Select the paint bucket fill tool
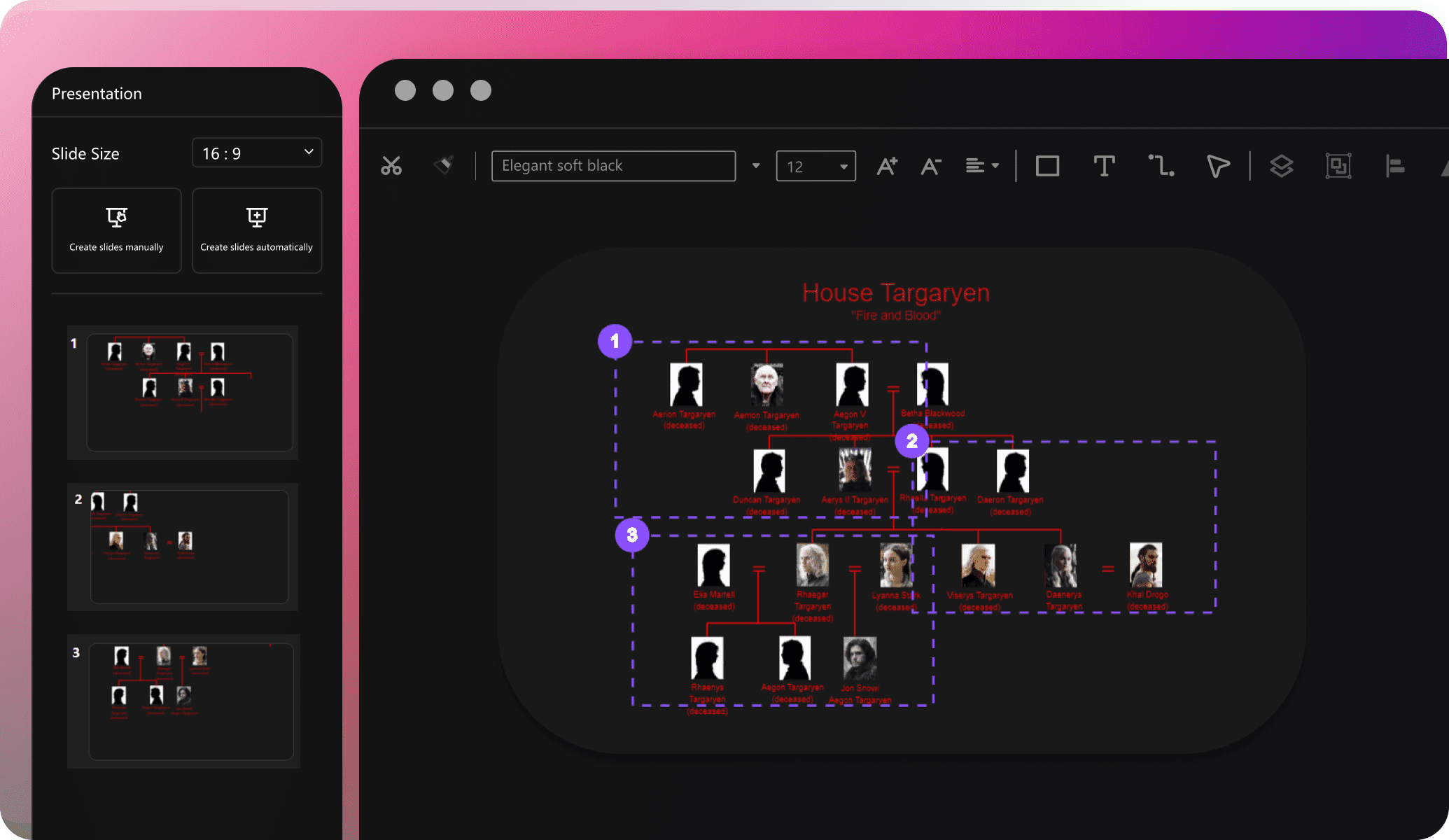This screenshot has height=840, width=1449. 445,166
